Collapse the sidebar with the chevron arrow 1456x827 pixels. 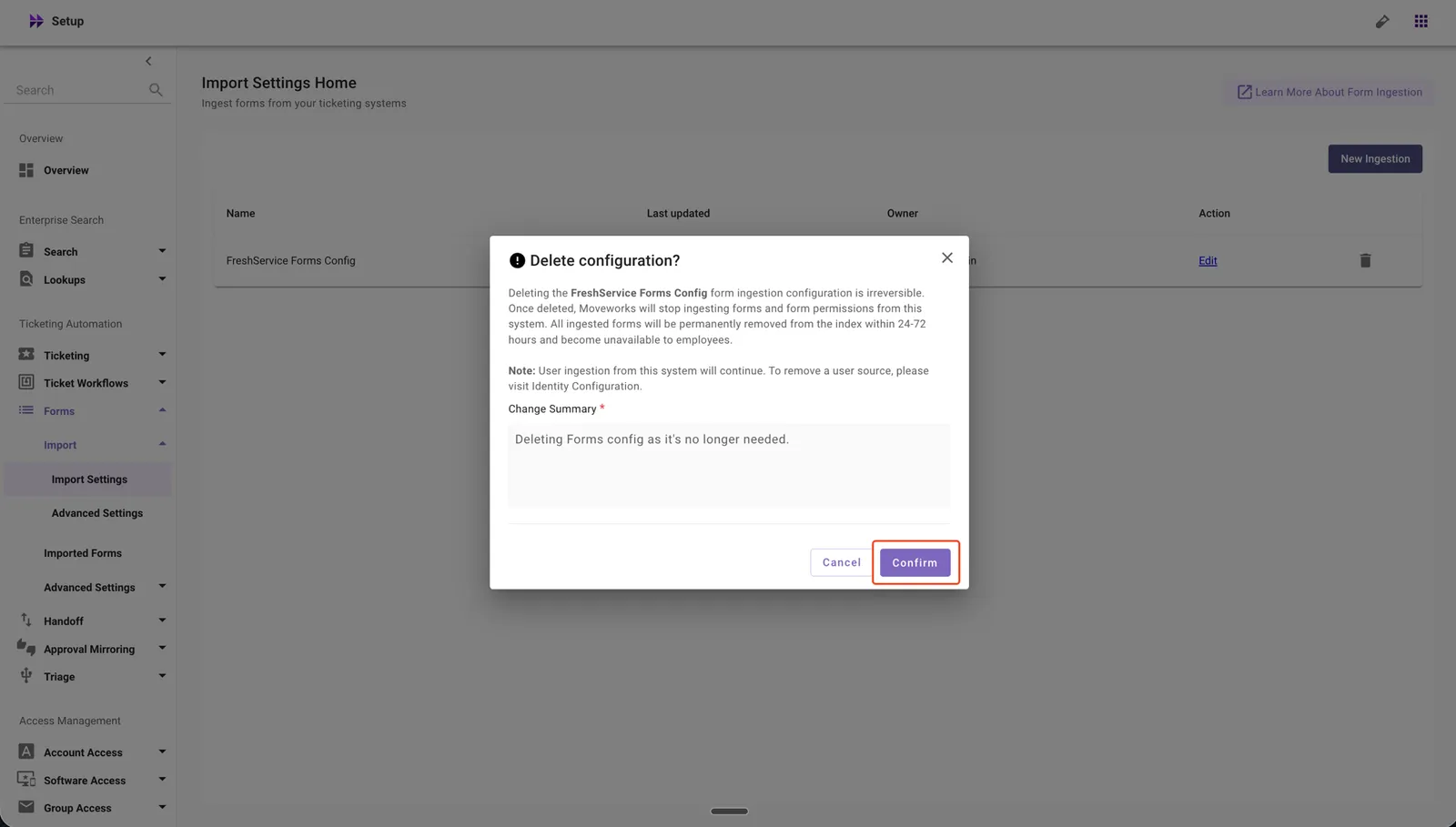[x=148, y=61]
